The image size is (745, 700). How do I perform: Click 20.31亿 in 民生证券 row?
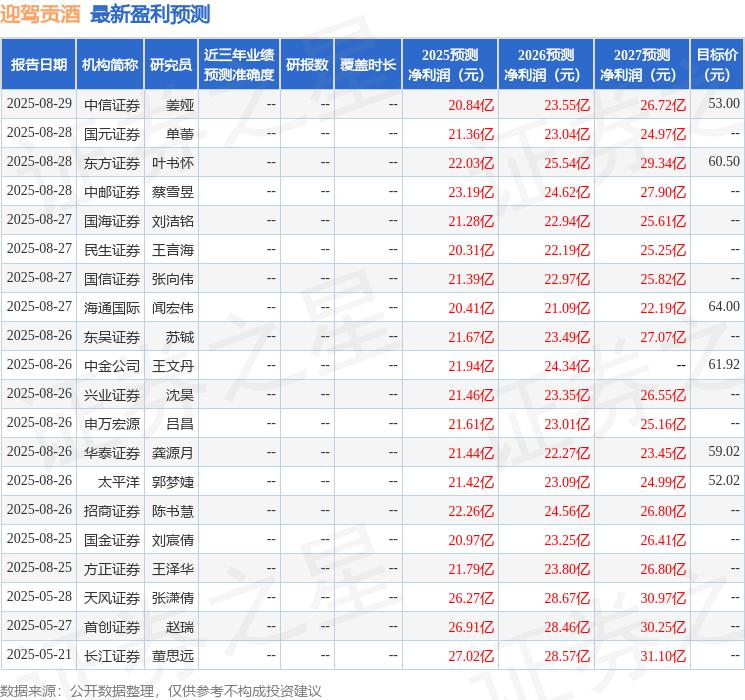coord(471,250)
